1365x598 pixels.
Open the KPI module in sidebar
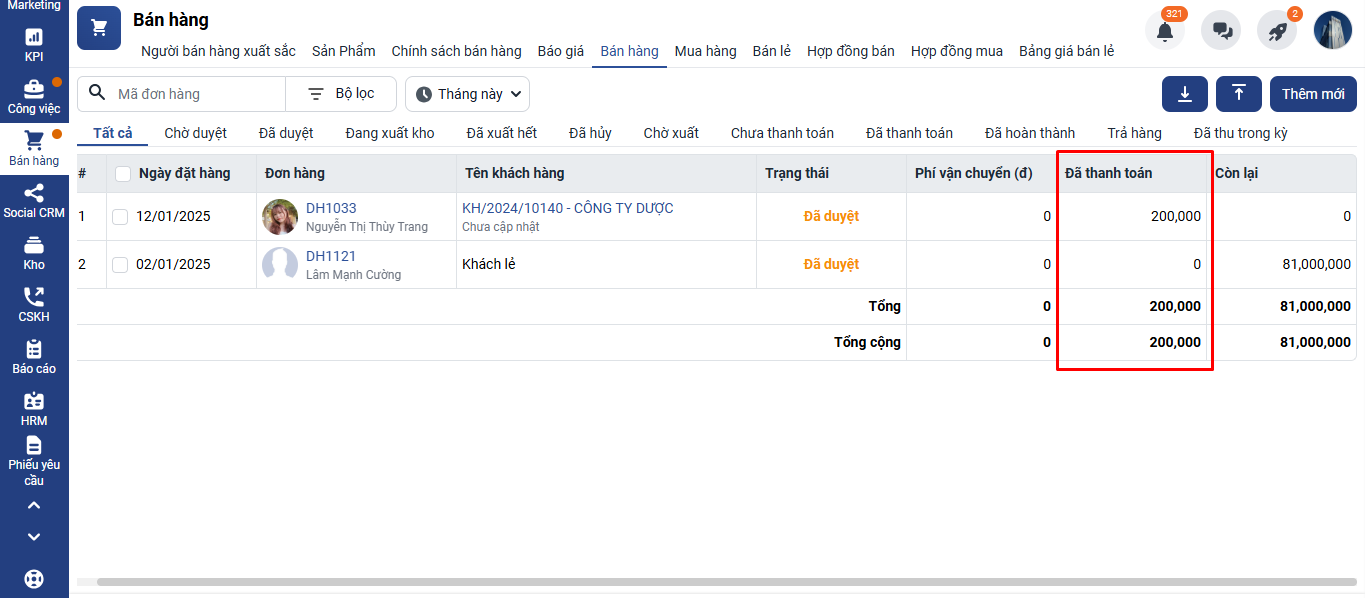point(34,45)
